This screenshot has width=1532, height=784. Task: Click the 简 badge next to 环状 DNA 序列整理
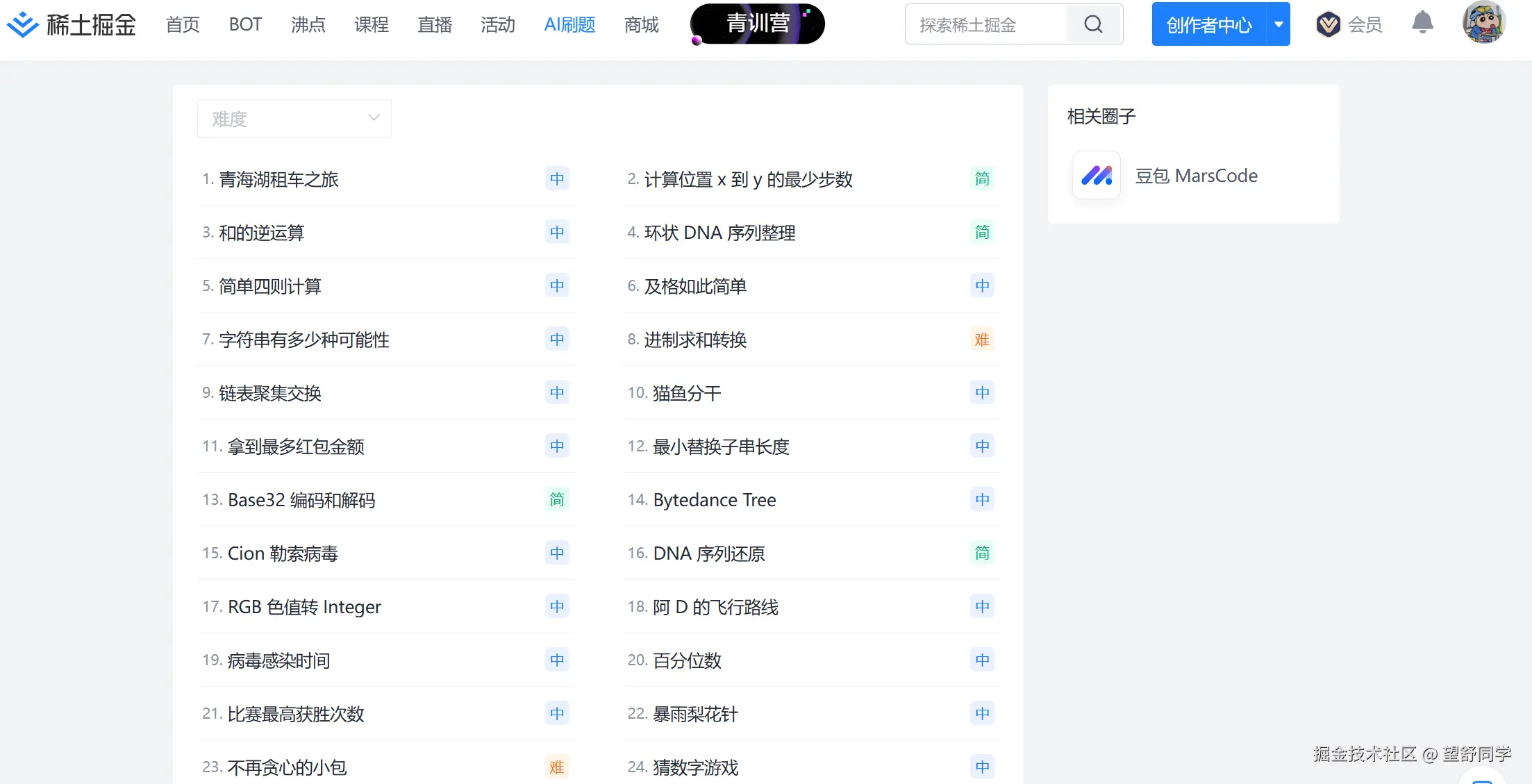(982, 232)
